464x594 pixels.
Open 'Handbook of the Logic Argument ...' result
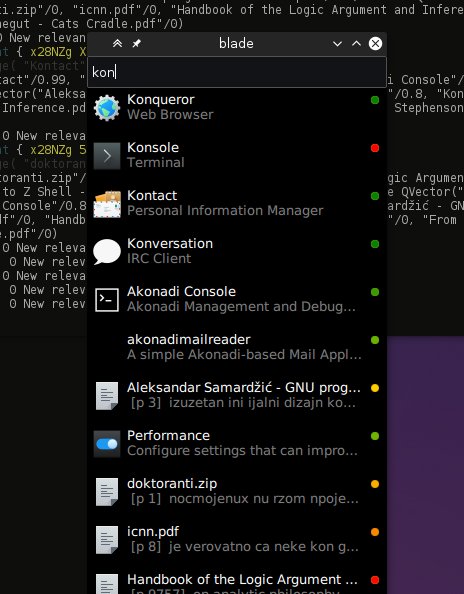[x=242, y=580]
